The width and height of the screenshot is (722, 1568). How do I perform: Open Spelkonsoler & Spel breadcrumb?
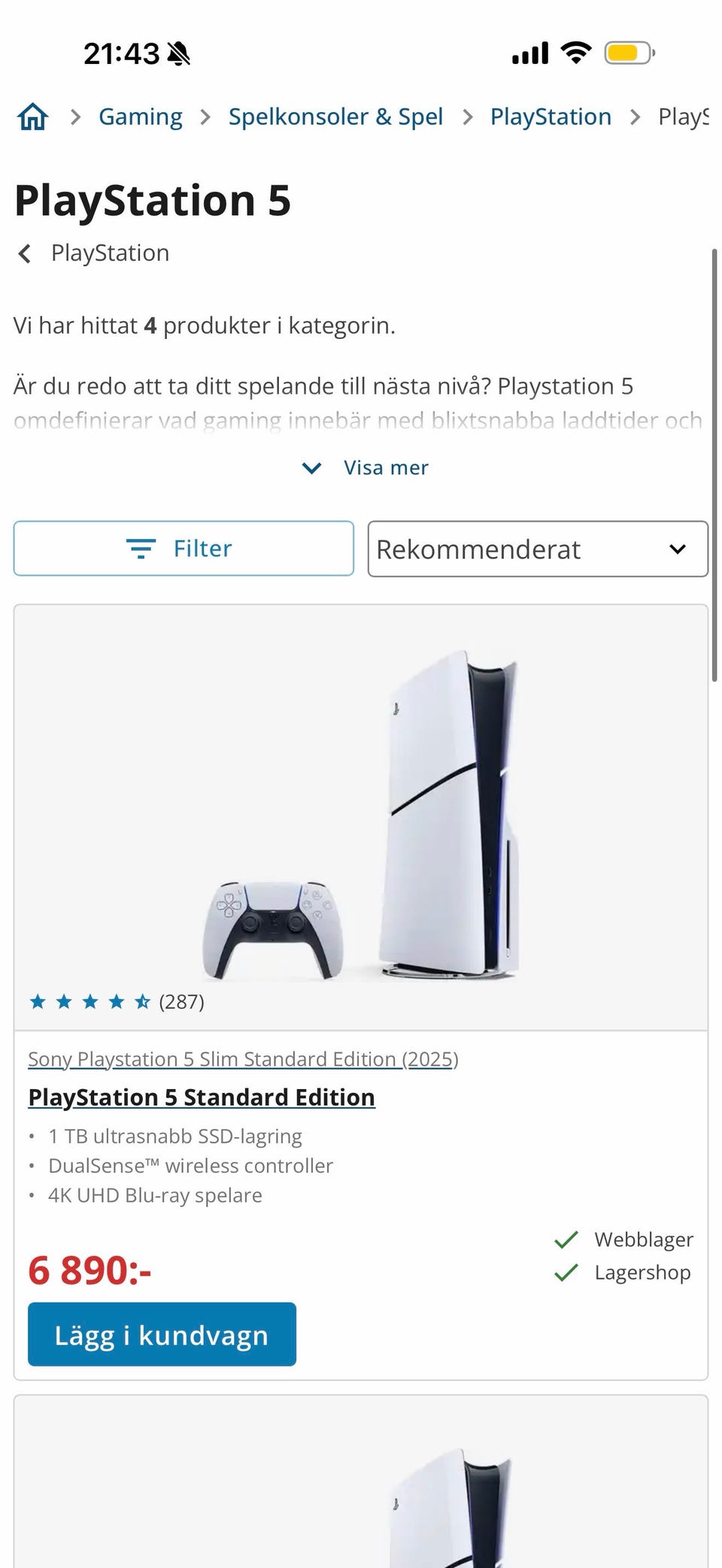(335, 117)
